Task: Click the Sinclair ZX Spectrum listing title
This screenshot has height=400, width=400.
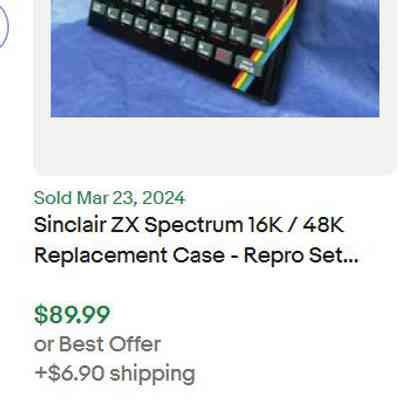Action: 196,241
